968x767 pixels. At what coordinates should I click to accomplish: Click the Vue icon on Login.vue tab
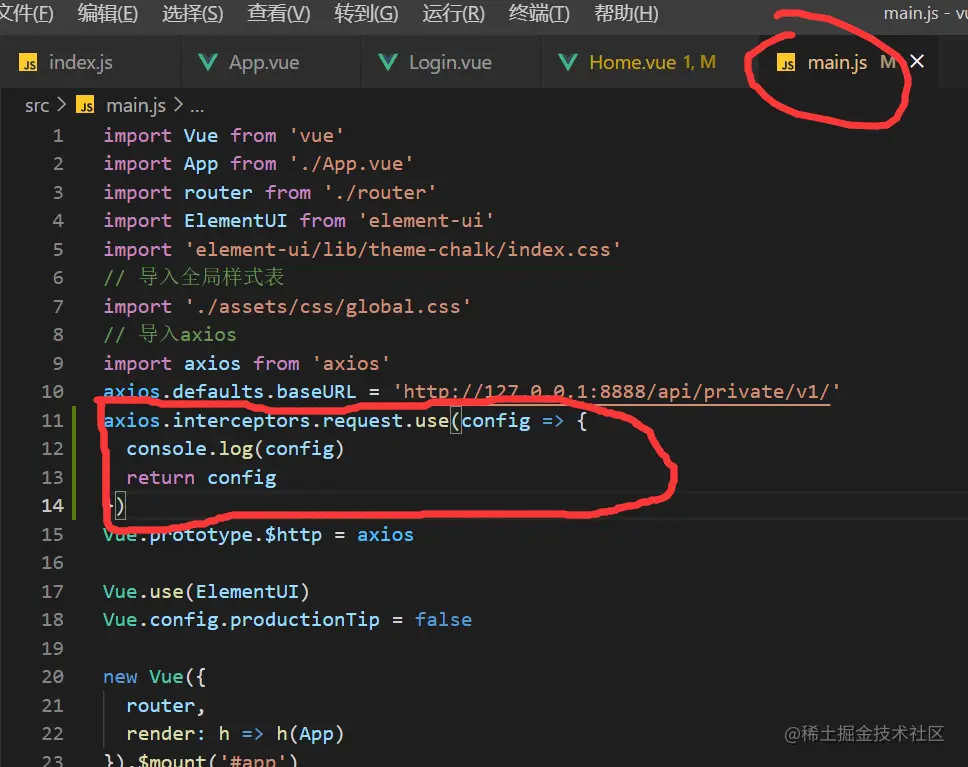pos(388,62)
